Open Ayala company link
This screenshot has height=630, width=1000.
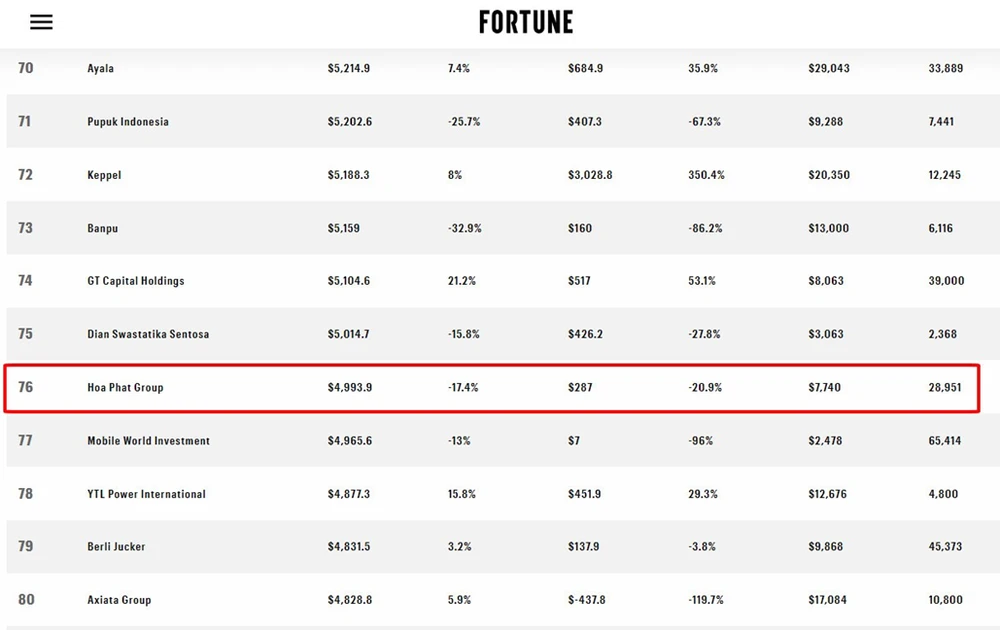pos(101,69)
